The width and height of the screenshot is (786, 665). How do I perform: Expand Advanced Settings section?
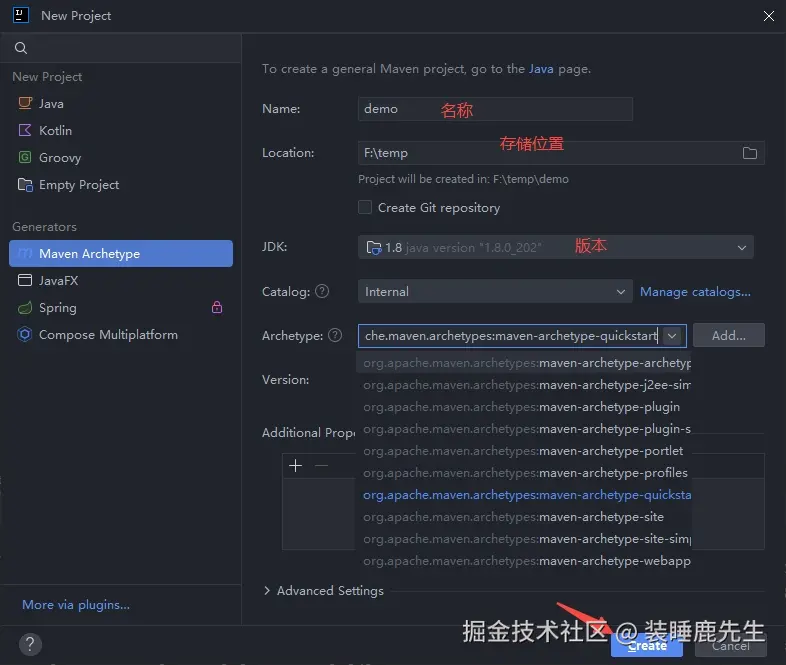point(324,591)
